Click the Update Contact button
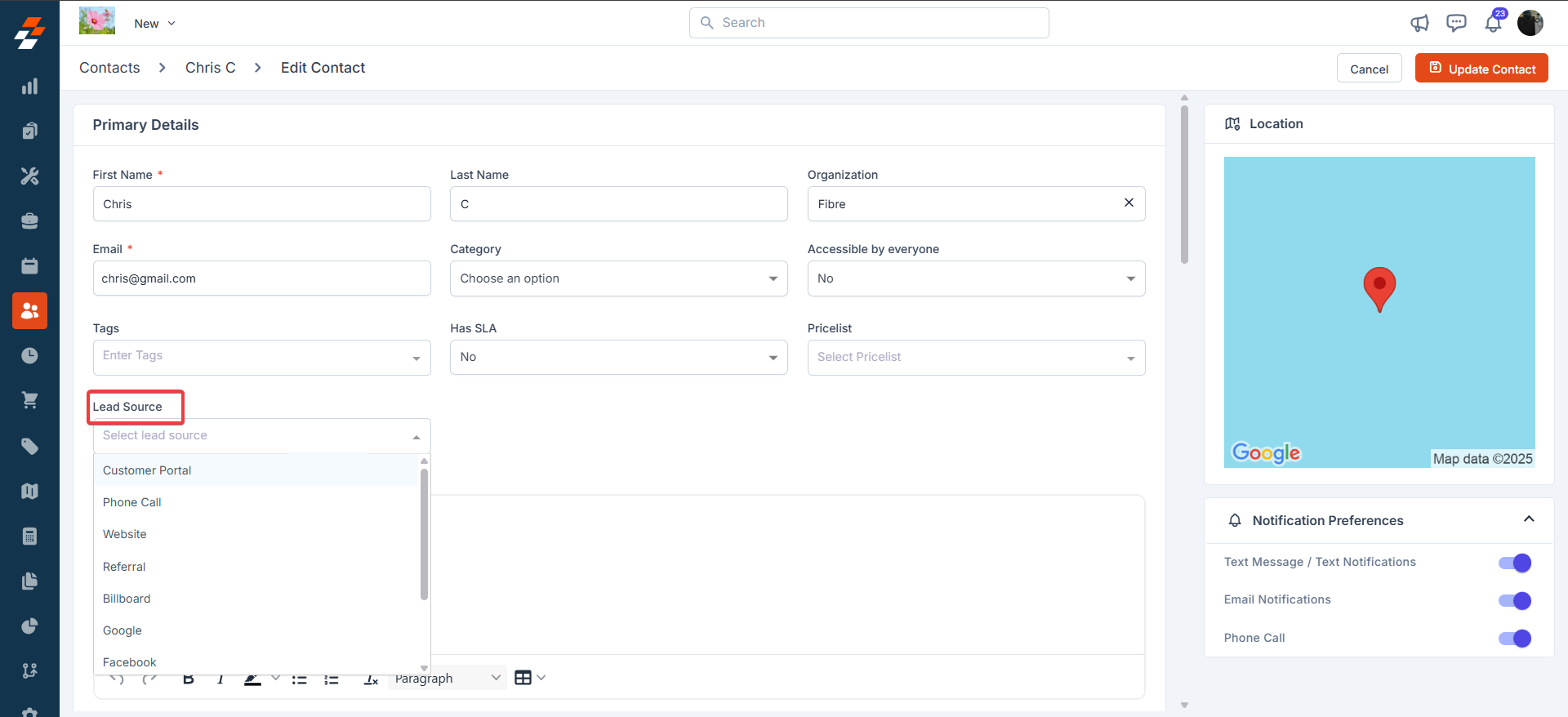 click(1481, 69)
